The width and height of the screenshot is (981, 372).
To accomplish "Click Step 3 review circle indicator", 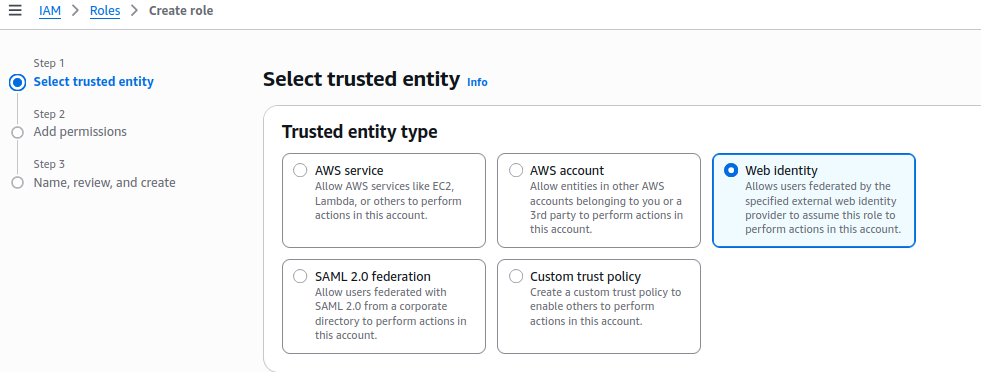I will (x=18, y=183).
